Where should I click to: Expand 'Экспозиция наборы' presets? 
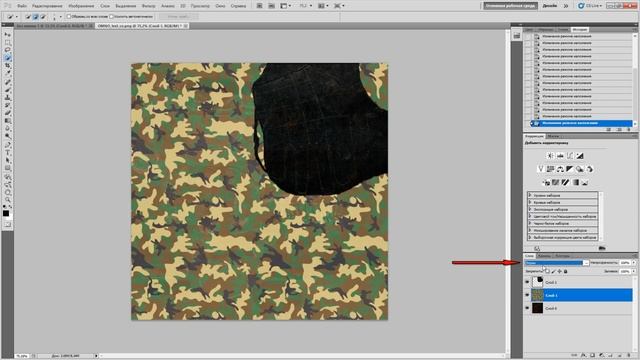coord(530,209)
